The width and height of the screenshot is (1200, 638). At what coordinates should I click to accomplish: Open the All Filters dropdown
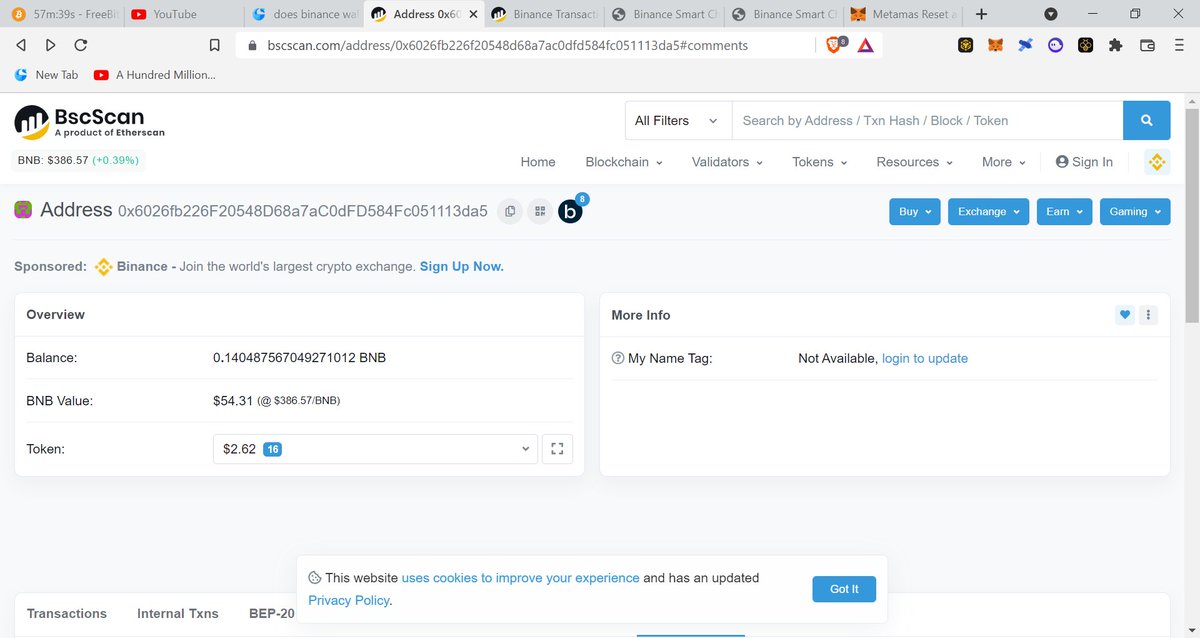[x=677, y=120]
